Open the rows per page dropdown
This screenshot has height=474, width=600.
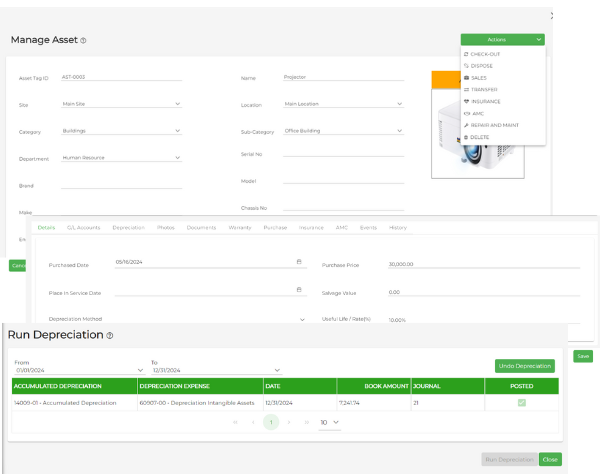tap(330, 423)
